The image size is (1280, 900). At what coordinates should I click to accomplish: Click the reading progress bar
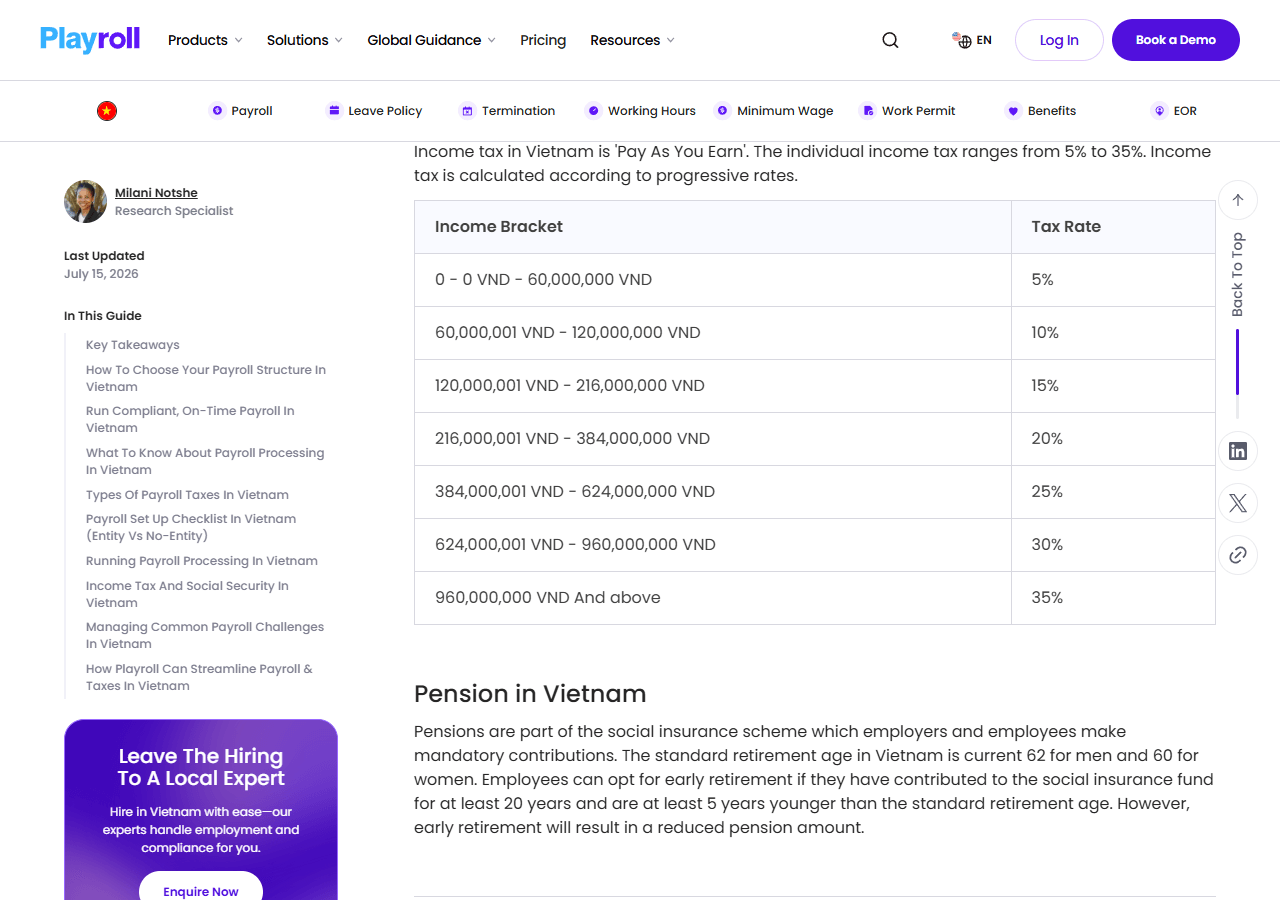pos(1238,374)
